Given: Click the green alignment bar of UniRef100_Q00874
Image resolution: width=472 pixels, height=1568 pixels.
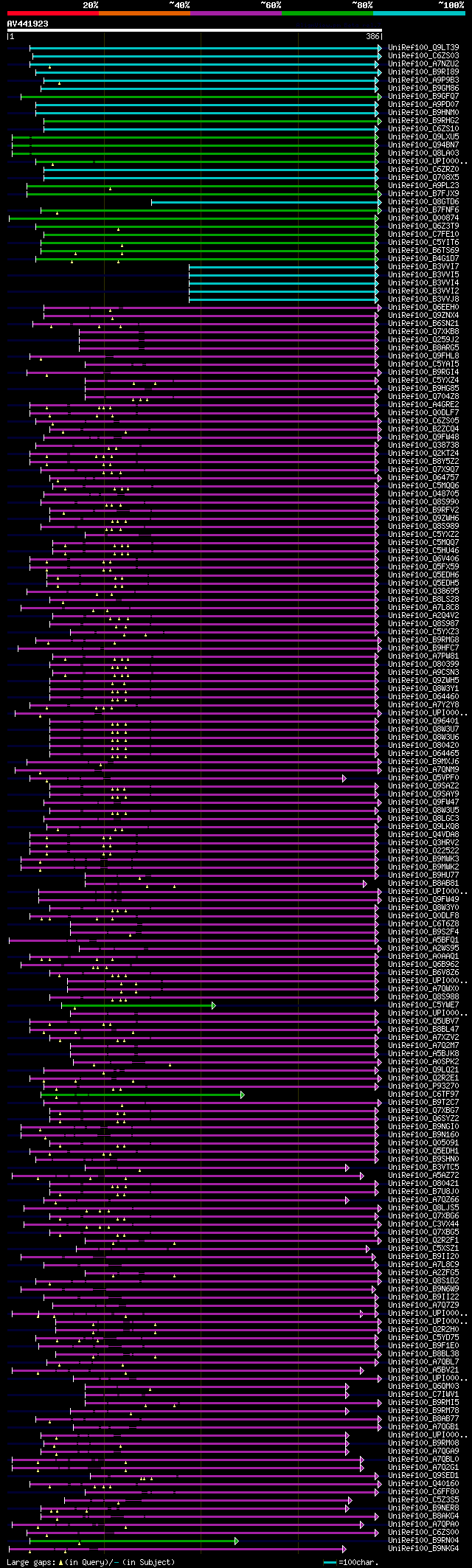Looking at the screenshot, I should point(195,218).
